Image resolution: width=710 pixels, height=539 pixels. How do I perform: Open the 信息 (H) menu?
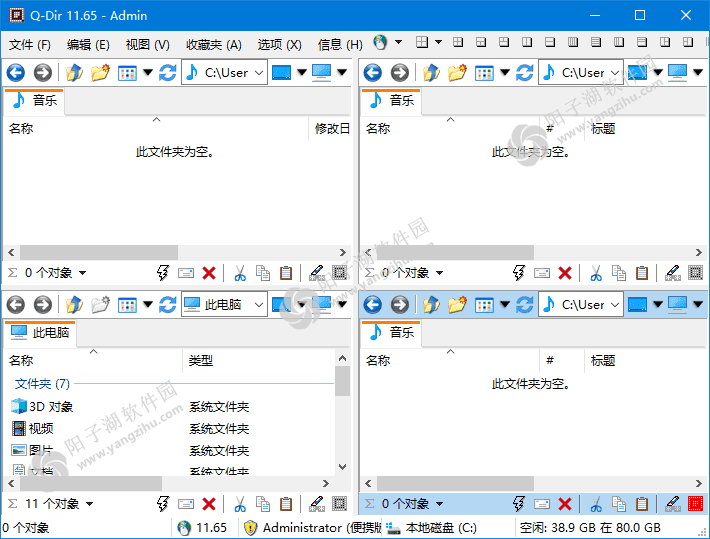340,44
